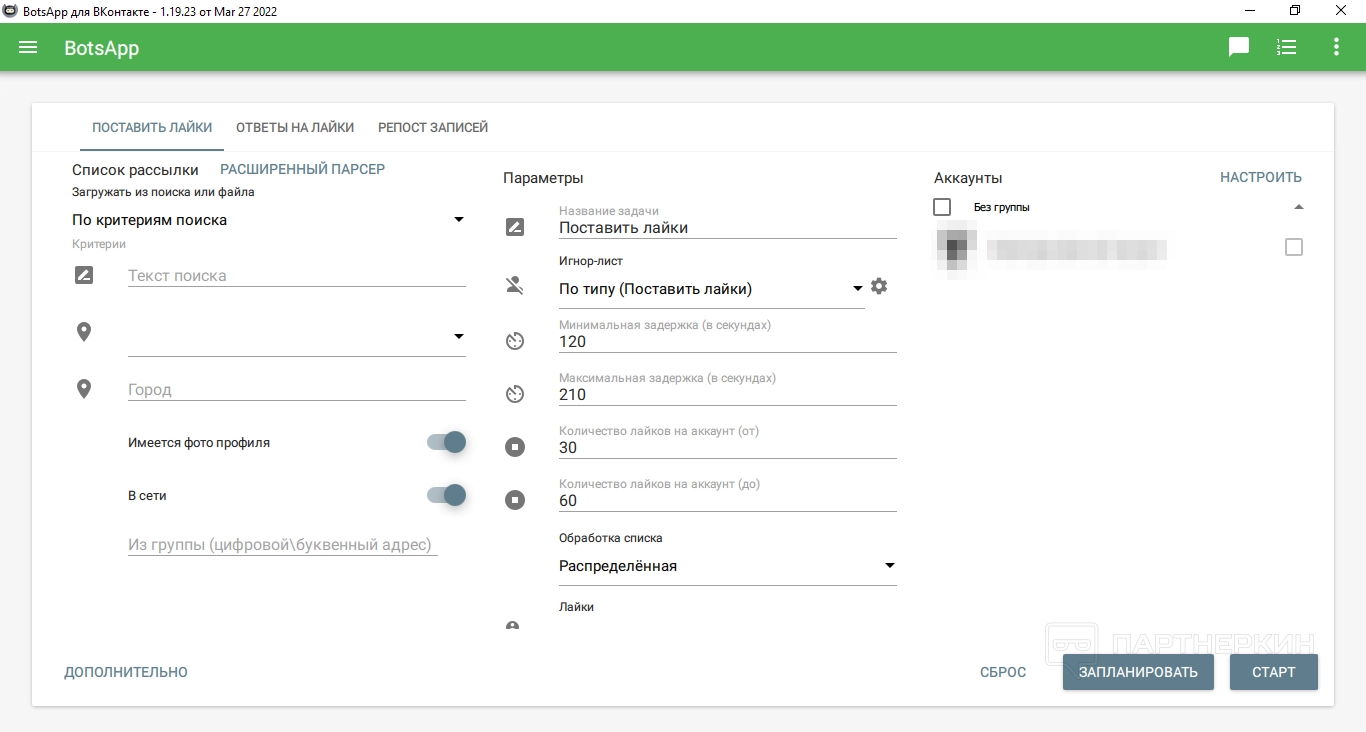Screen dimensions: 1366x732
Task: Click the Город input field
Action: pos(296,390)
